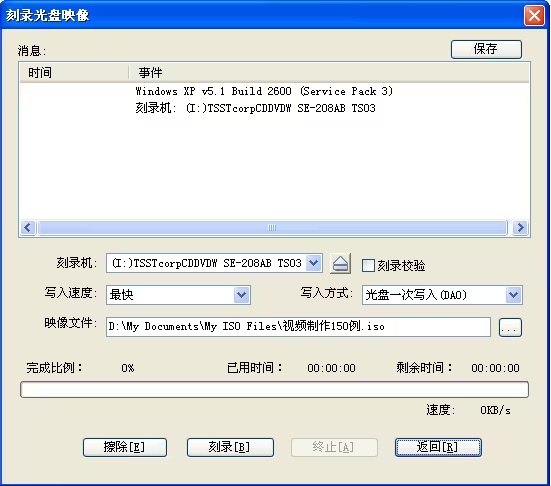Click the left scroll arrow in message list
The height and width of the screenshot is (486, 551).
tap(28, 227)
